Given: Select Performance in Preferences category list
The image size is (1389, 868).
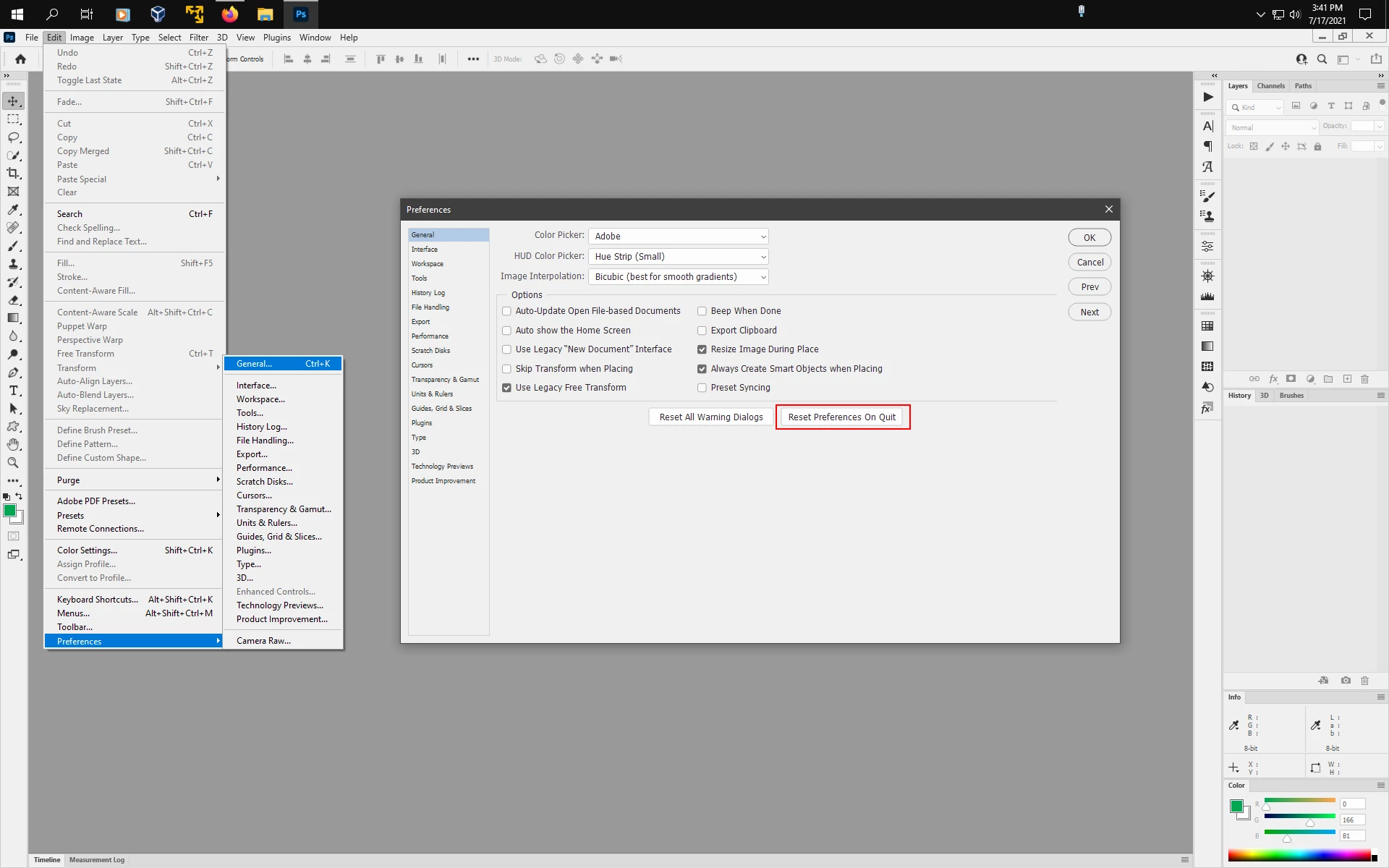Looking at the screenshot, I should pyautogui.click(x=430, y=336).
